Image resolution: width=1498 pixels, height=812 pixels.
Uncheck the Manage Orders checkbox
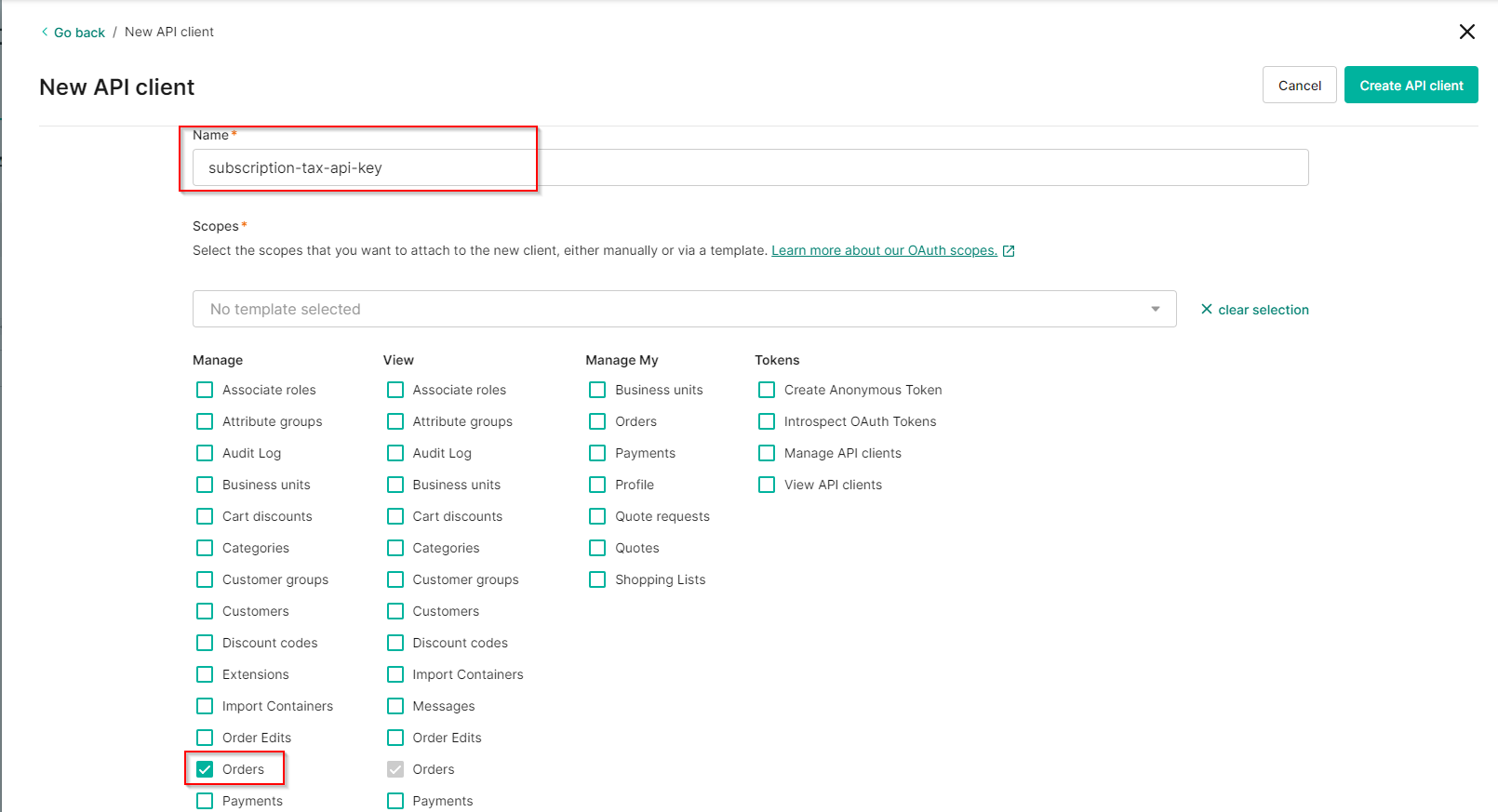click(205, 769)
